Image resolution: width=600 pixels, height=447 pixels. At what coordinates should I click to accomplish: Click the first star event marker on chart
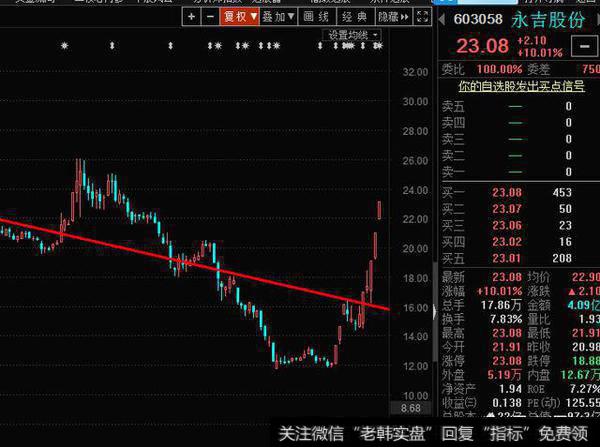pyautogui.click(x=64, y=47)
